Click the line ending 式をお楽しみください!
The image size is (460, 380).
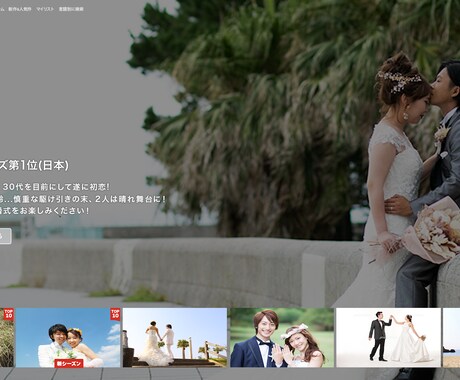[x=45, y=211]
